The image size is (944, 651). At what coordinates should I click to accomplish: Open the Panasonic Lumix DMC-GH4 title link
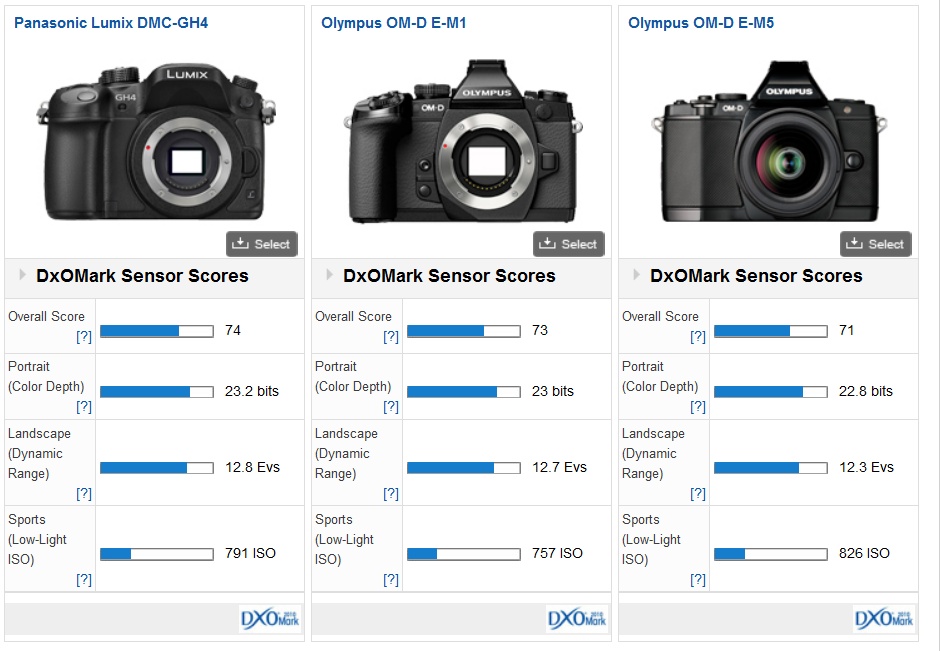pos(111,23)
